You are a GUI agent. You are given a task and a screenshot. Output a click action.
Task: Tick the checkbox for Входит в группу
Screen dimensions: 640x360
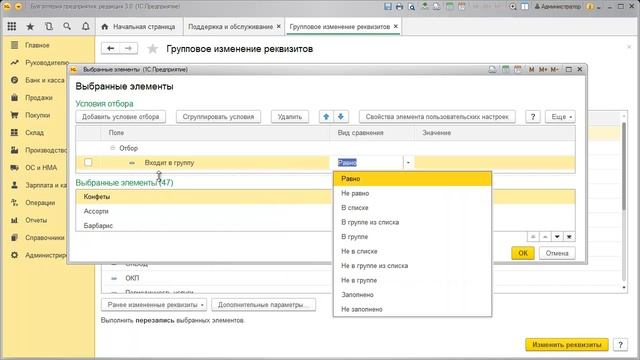(88, 162)
